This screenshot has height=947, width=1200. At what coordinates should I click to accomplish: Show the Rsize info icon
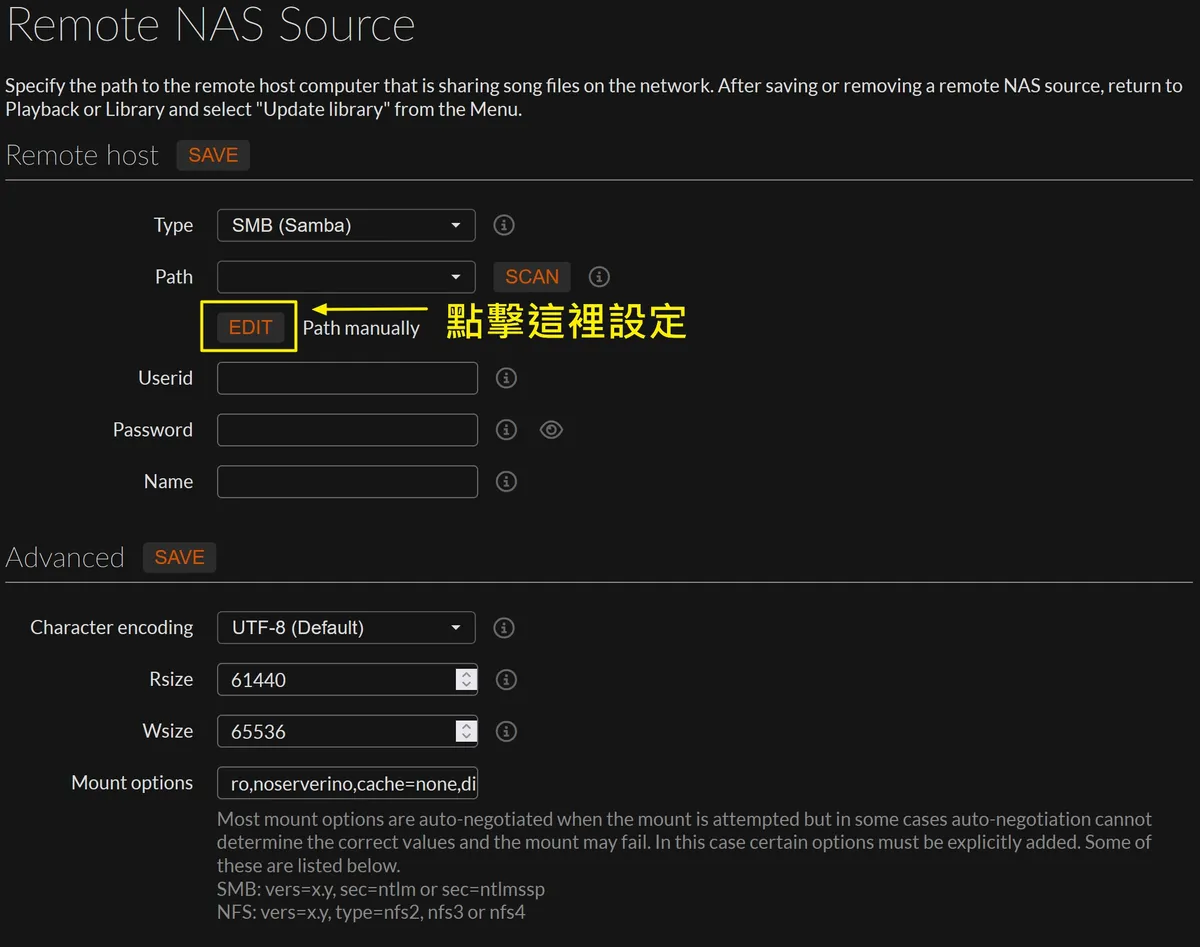click(x=507, y=680)
